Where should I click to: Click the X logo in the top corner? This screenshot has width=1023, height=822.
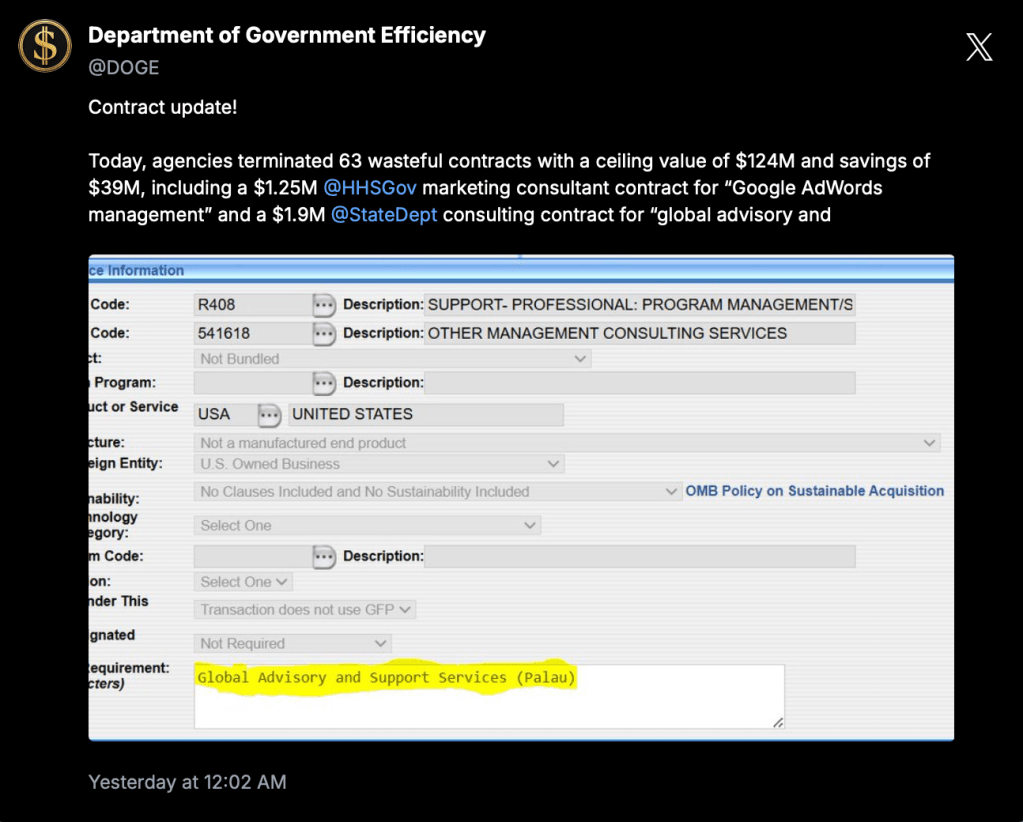(978, 47)
